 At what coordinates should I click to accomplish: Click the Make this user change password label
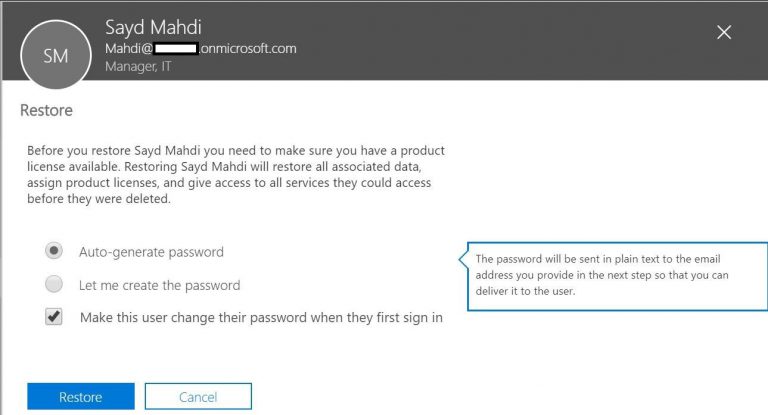pos(260,318)
